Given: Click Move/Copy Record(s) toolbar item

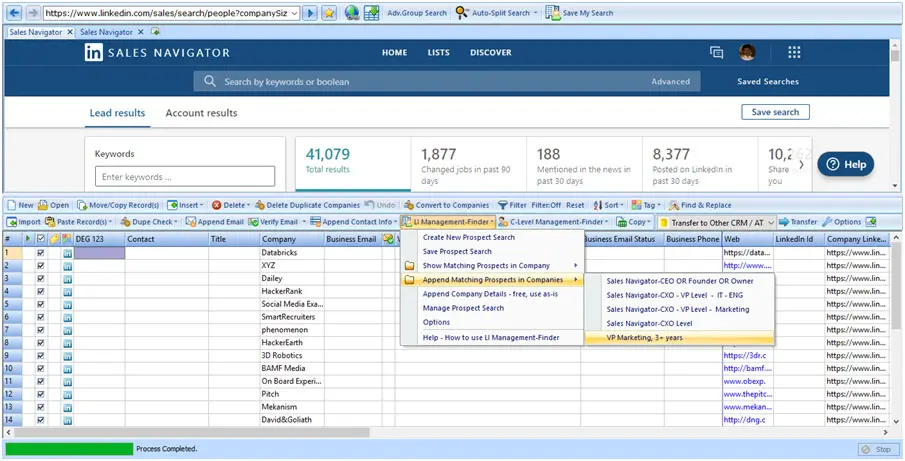Looking at the screenshot, I should click(x=118, y=205).
